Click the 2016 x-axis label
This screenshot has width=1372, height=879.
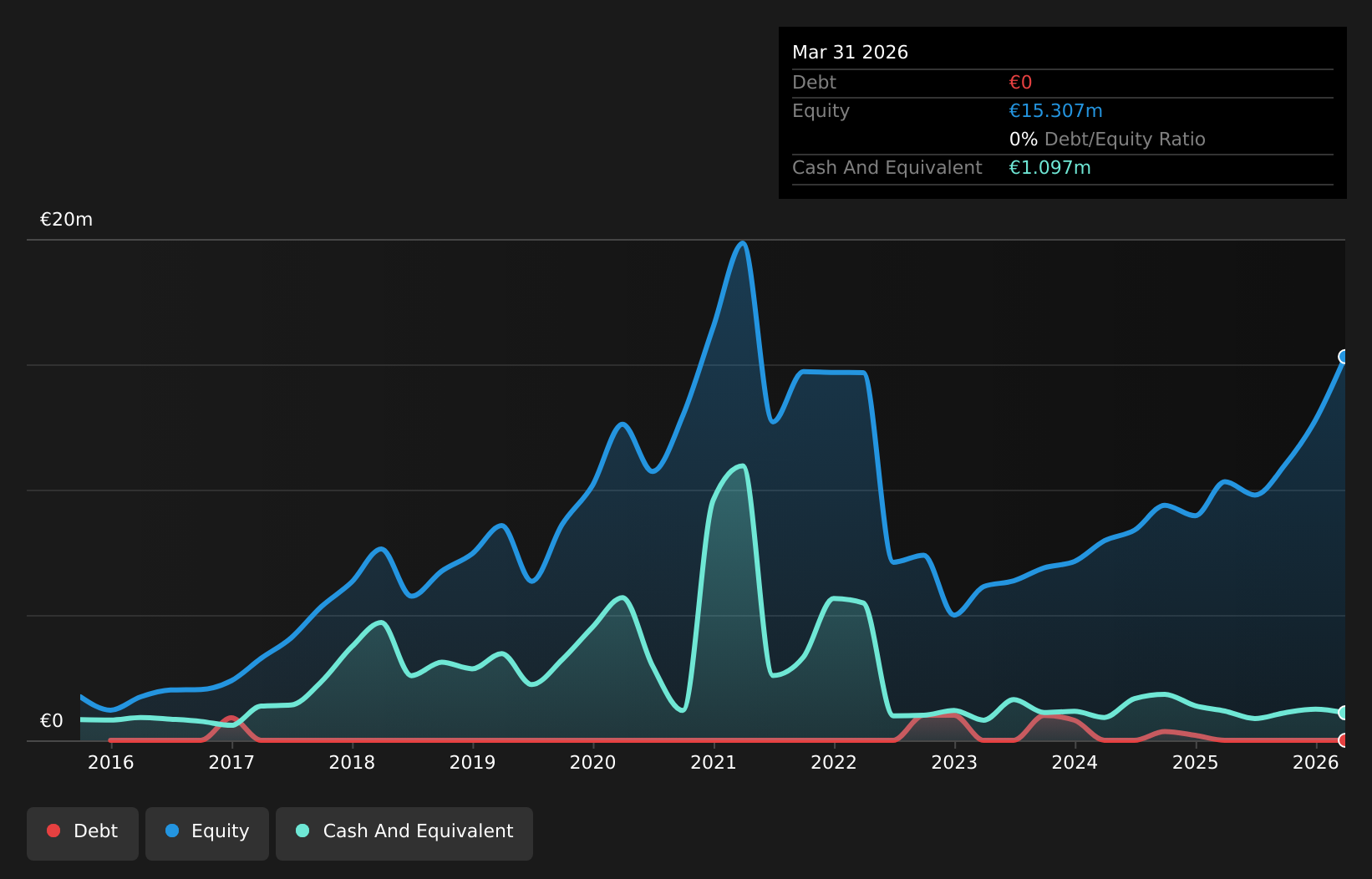tap(111, 762)
